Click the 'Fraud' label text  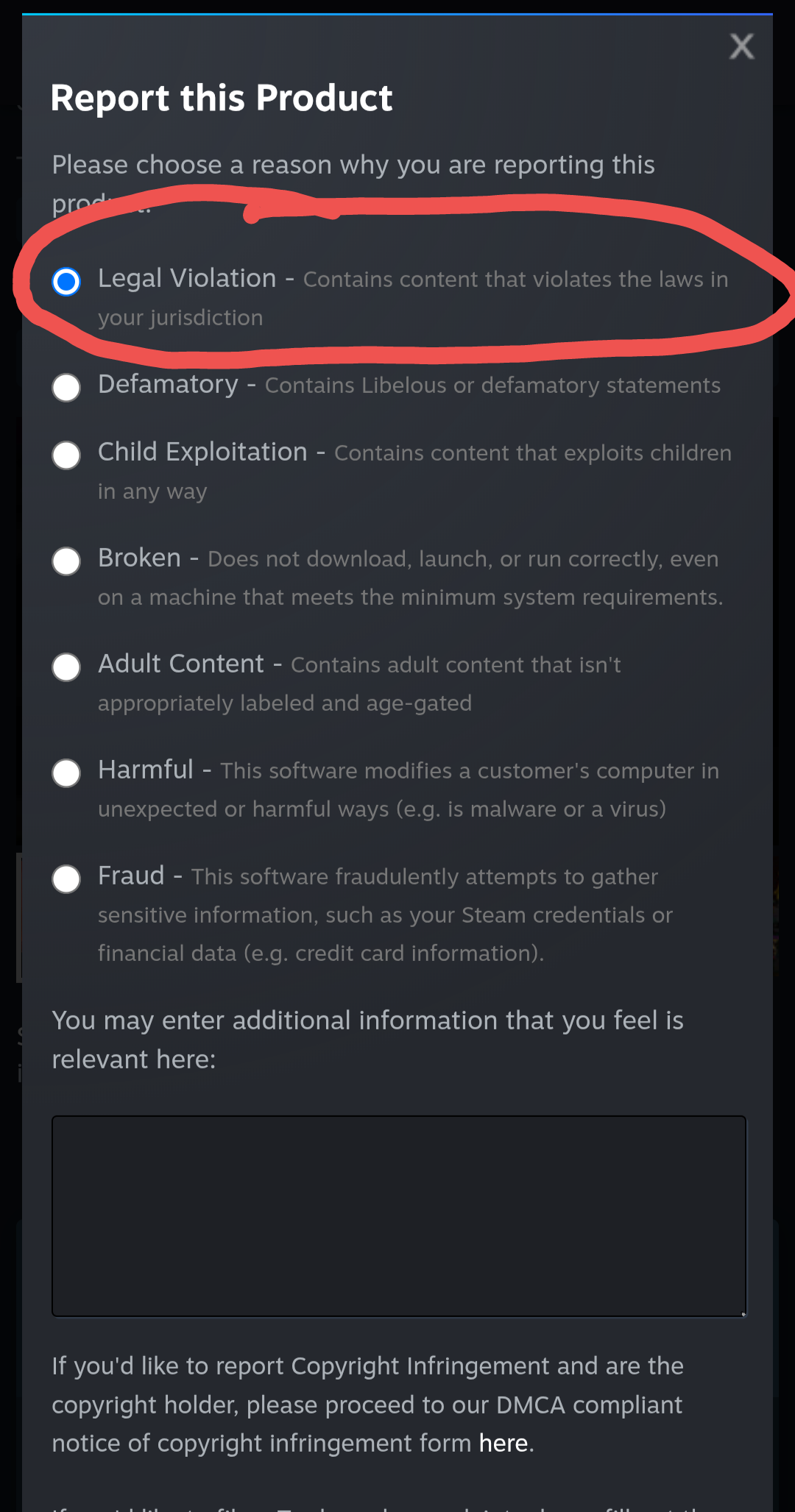(x=131, y=876)
